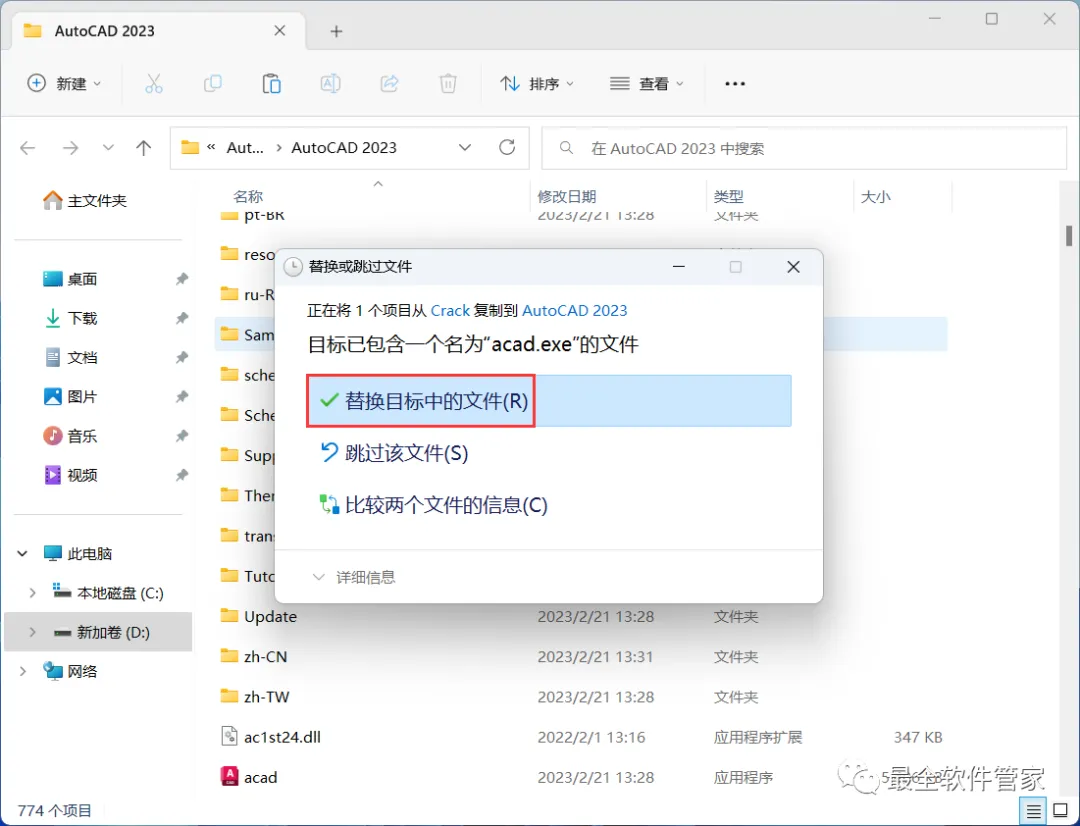Choose 替换目标中的文件(R)
The height and width of the screenshot is (826, 1080).
[549, 401]
